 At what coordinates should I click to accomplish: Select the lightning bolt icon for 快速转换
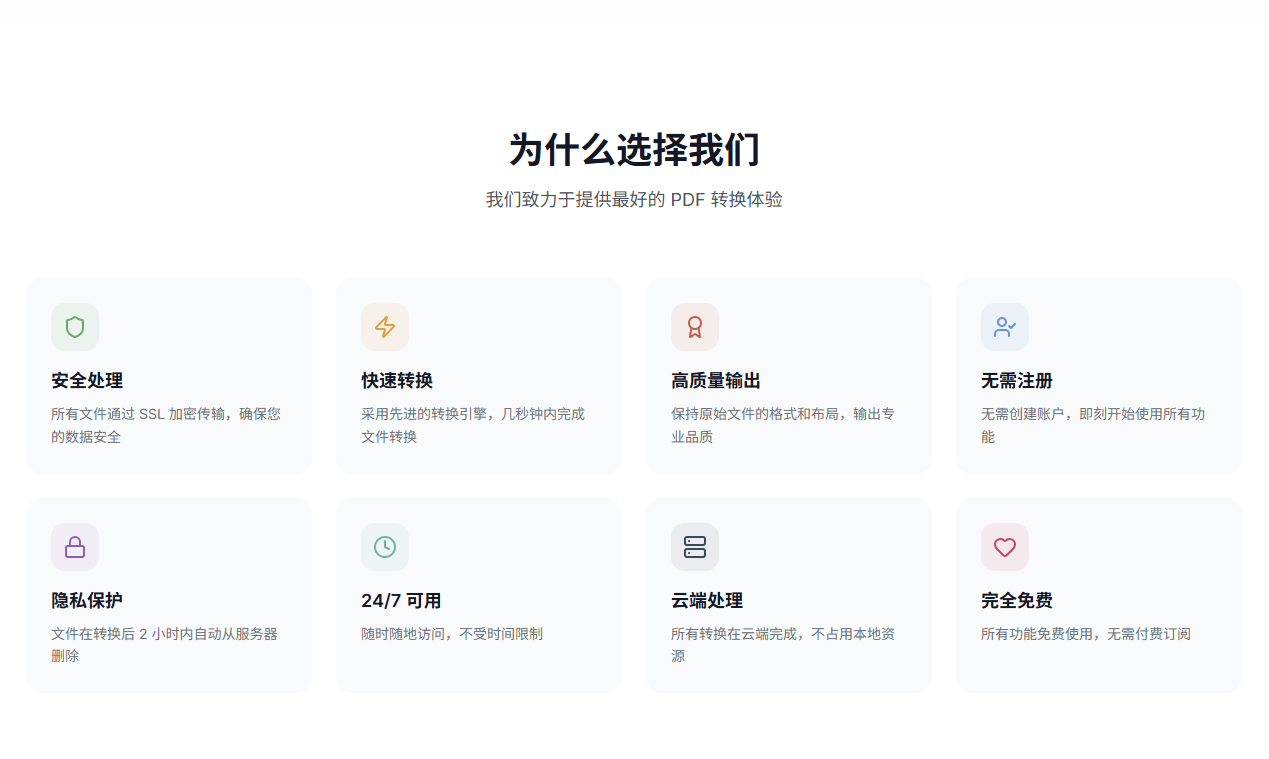click(x=384, y=327)
